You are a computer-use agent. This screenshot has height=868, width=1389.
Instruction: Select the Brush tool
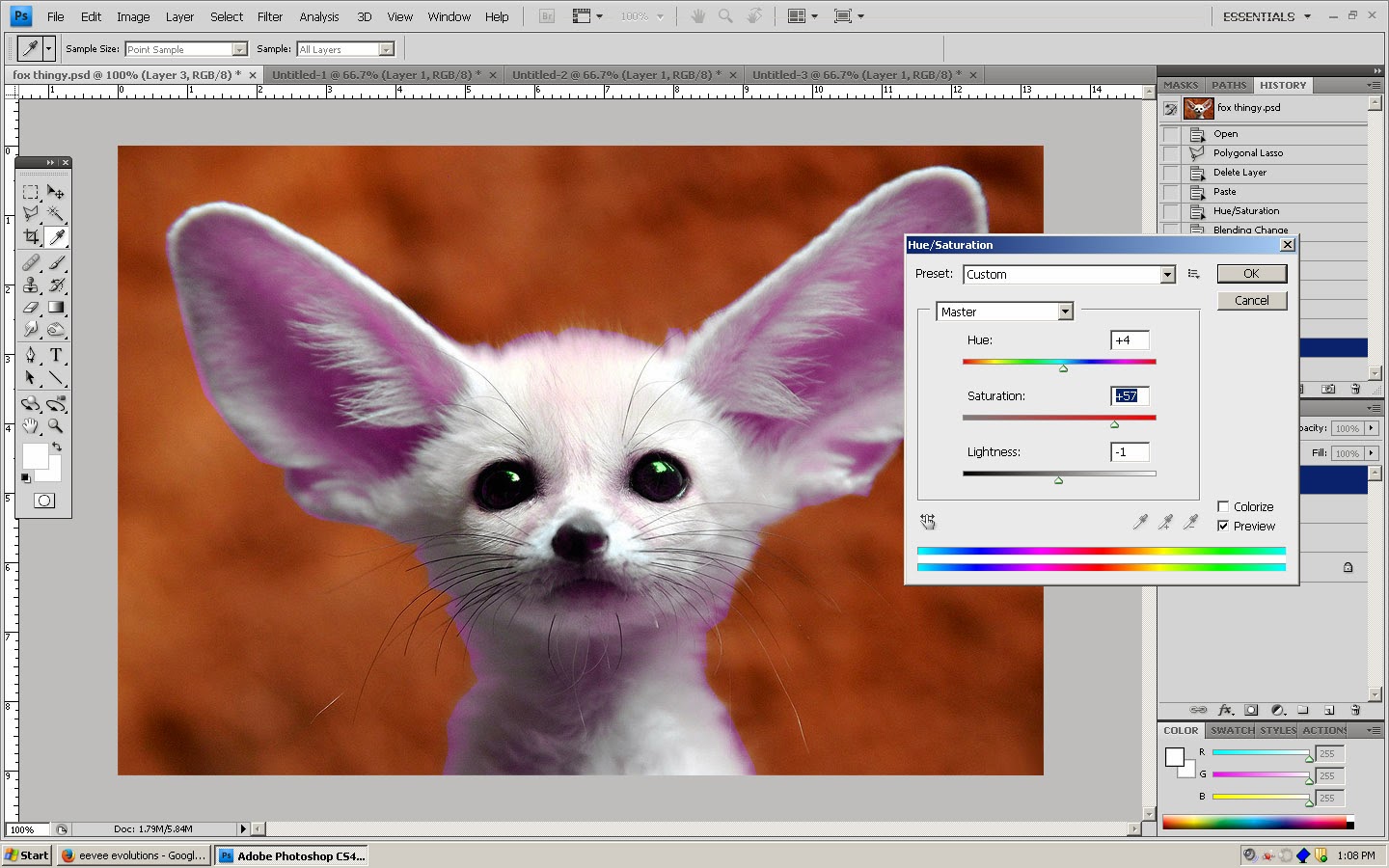[56, 262]
